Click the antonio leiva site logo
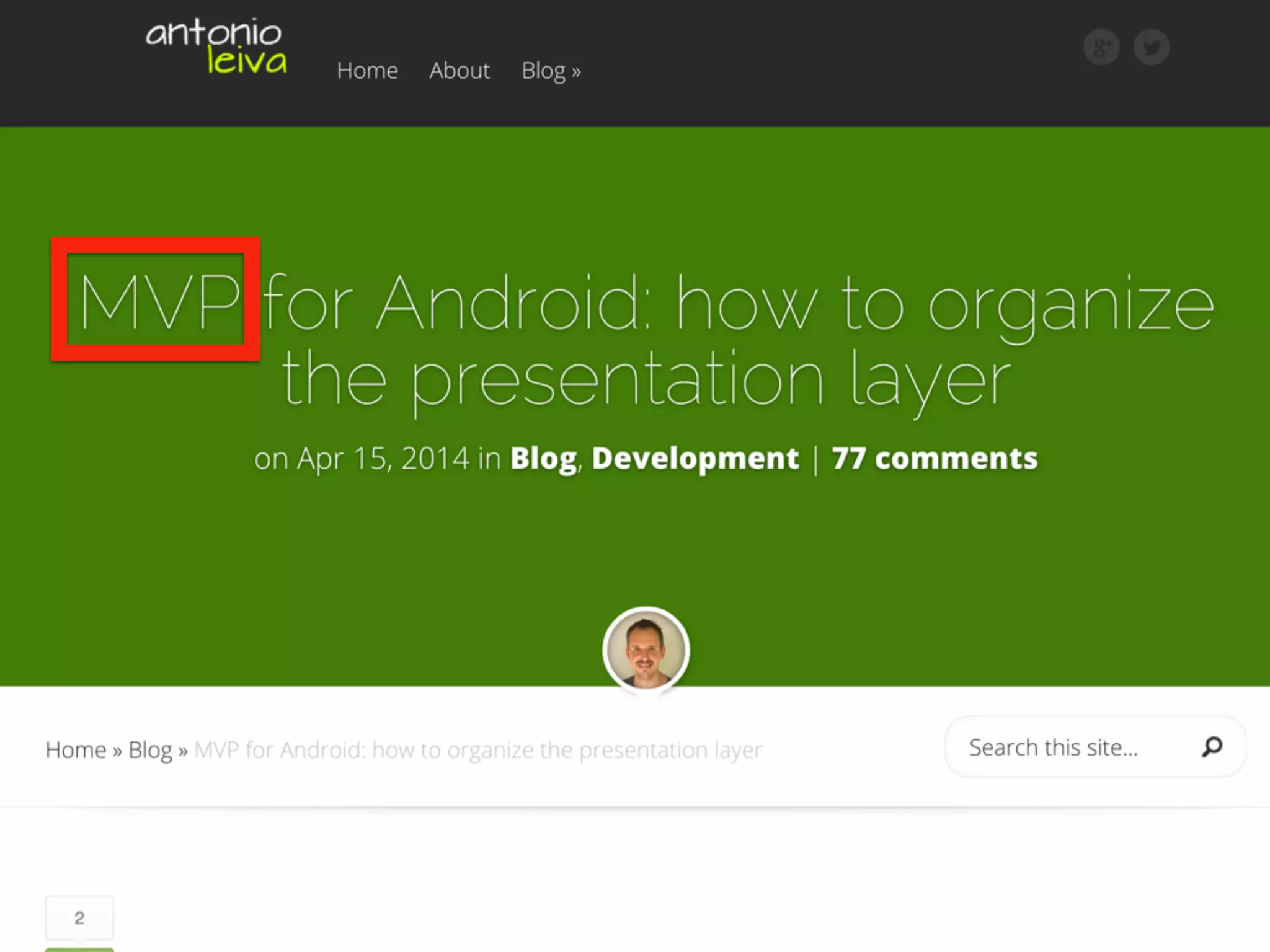This screenshot has width=1270, height=952. [216, 46]
